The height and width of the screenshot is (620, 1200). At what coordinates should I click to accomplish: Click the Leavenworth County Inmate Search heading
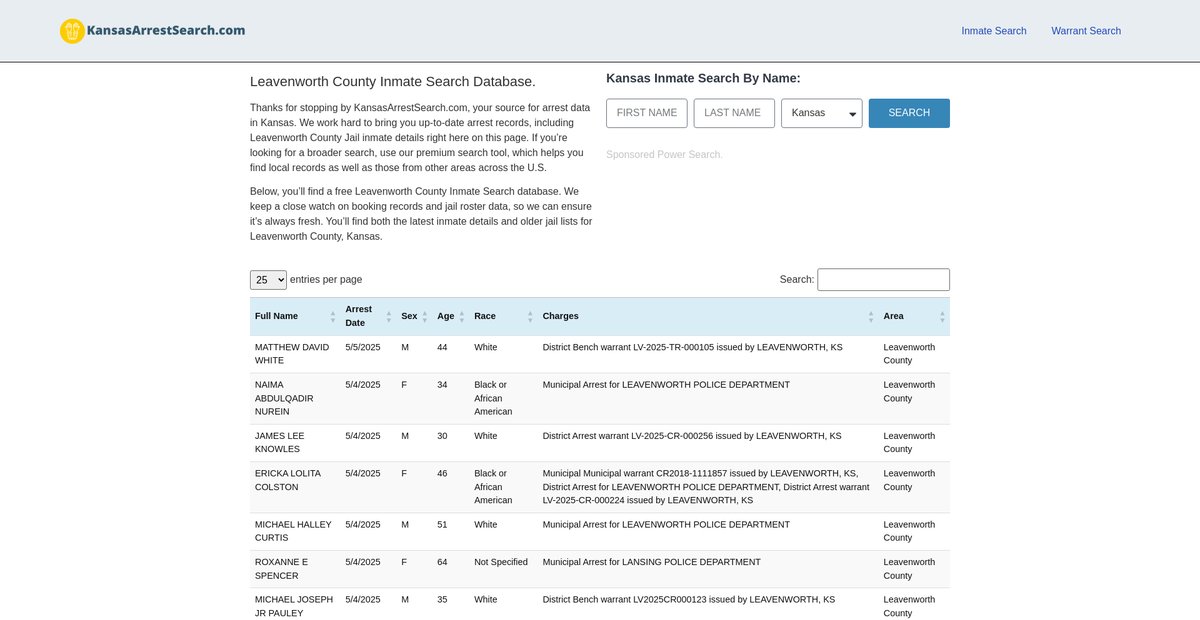pos(392,82)
